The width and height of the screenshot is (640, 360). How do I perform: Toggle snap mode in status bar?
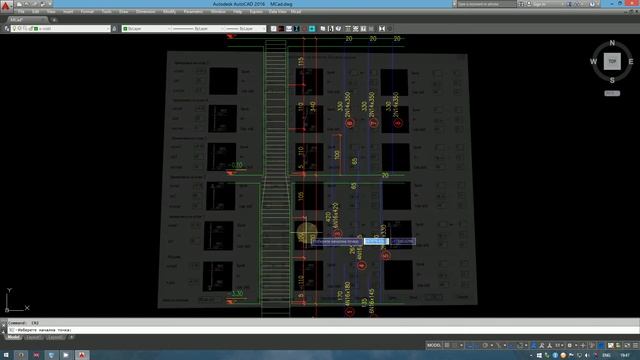pyautogui.click(x=455, y=345)
